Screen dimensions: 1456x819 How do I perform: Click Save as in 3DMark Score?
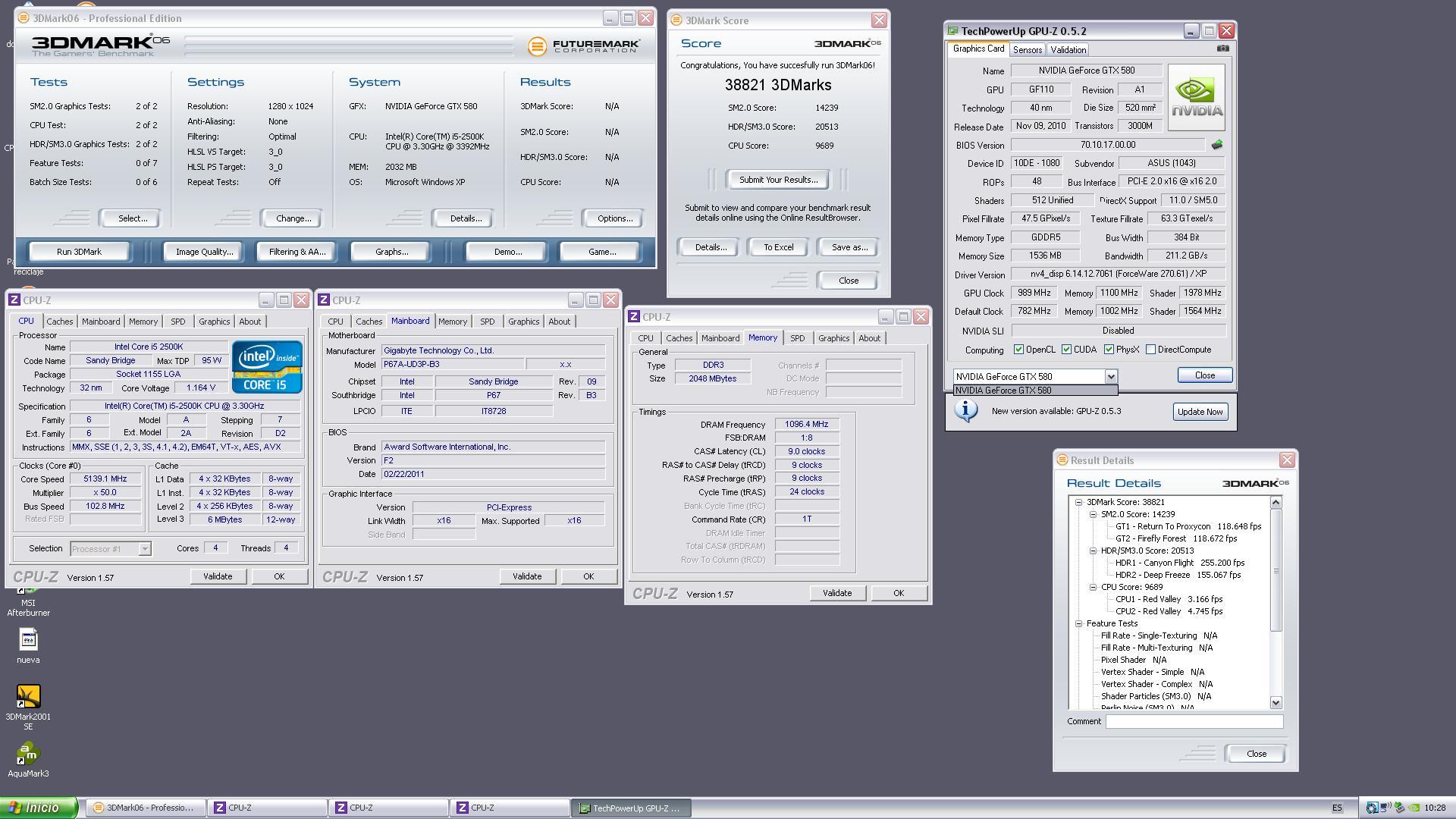coord(849,247)
